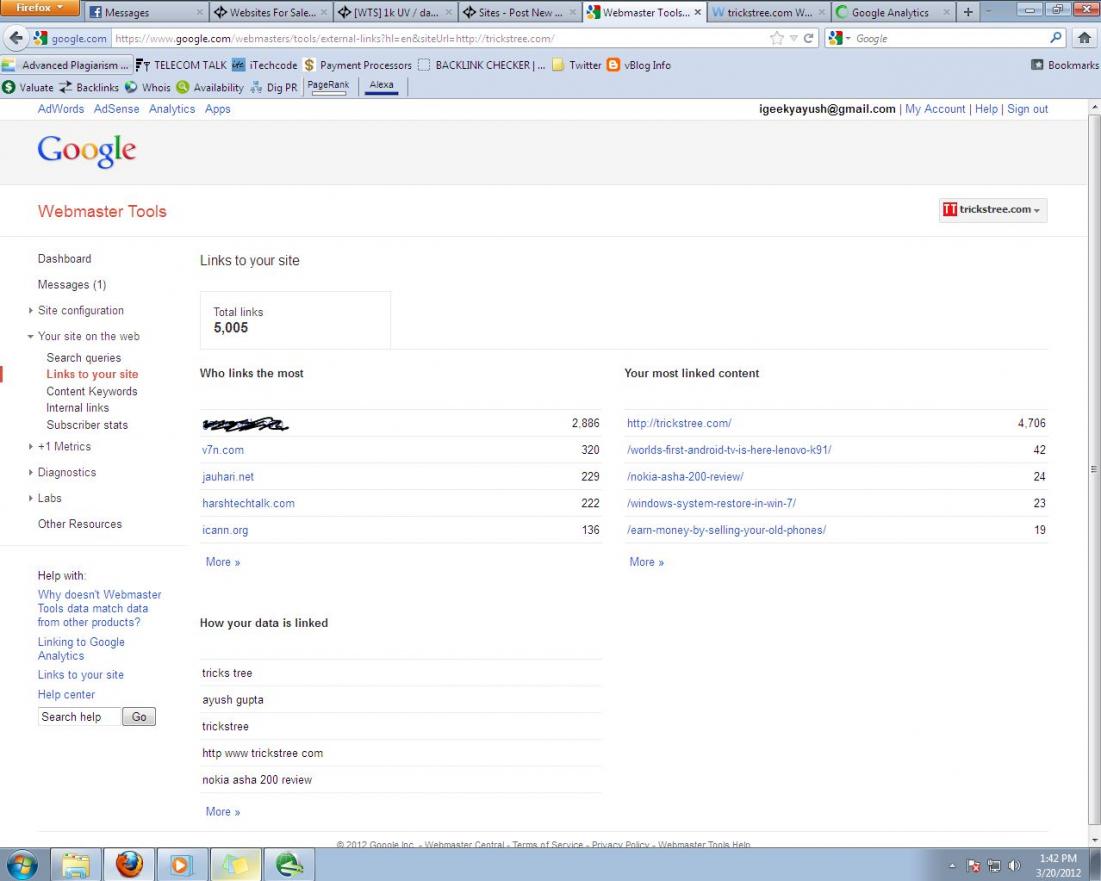Open the Payment Processors bookmark

tap(357, 65)
